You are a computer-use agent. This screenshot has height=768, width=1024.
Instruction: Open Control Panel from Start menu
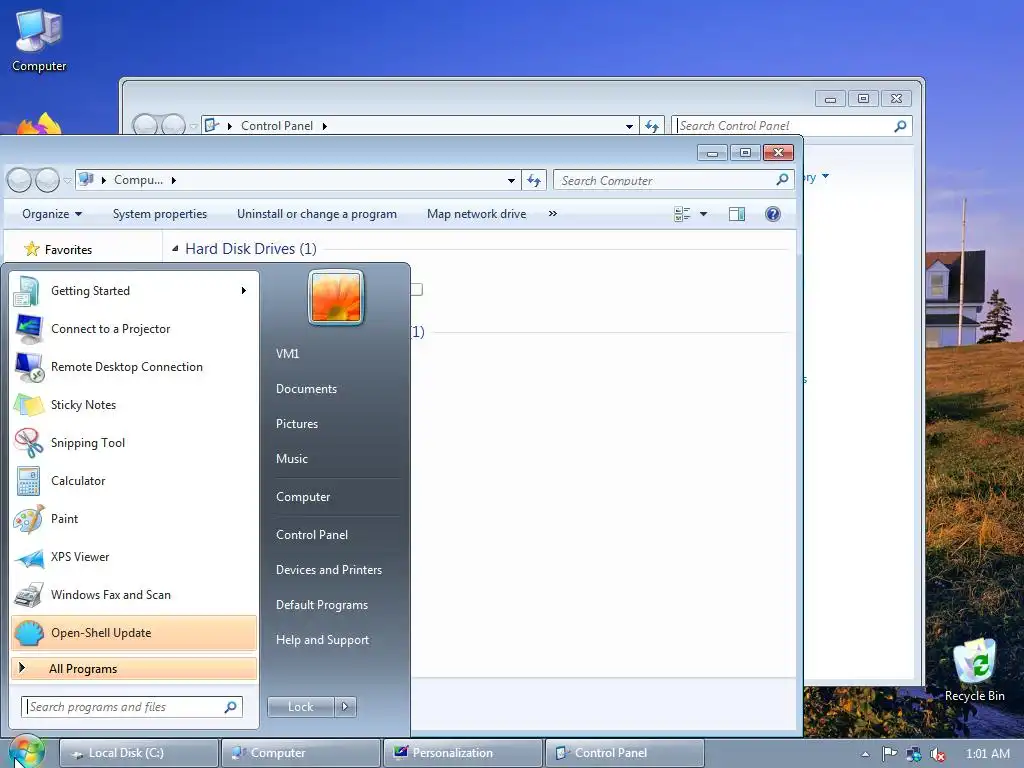312,535
